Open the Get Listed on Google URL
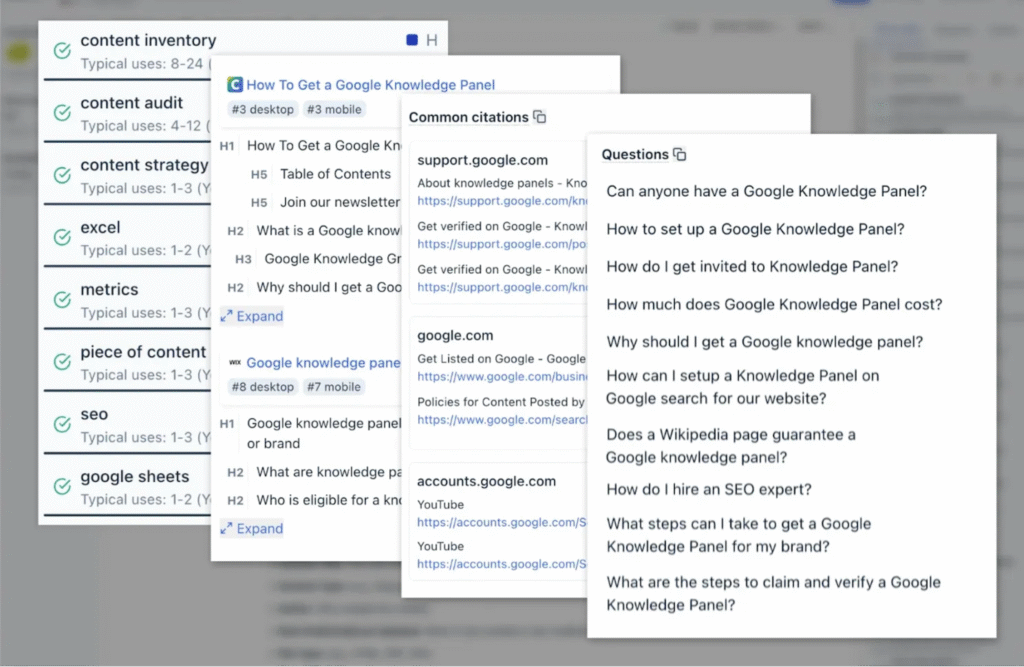The width and height of the screenshot is (1024, 667). point(502,377)
